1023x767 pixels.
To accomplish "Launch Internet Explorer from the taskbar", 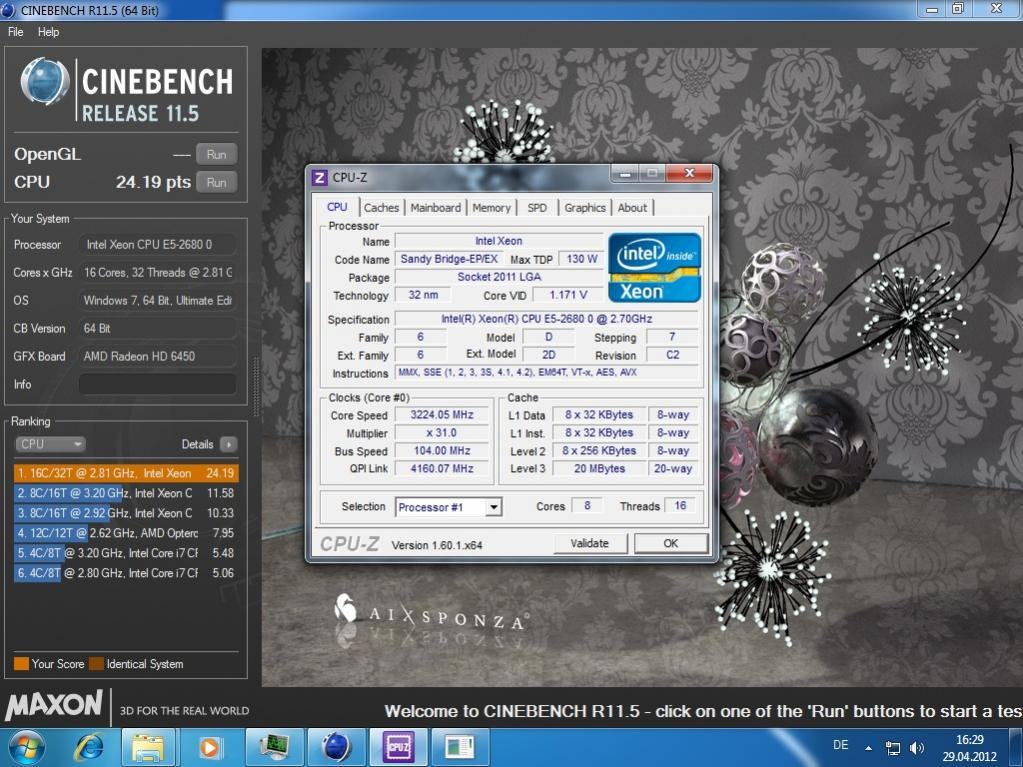I will (x=88, y=747).
